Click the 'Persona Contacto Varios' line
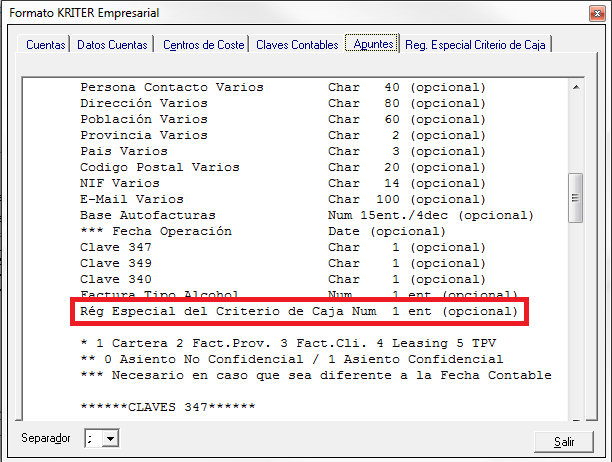This screenshot has height=462, width=612. point(283,87)
